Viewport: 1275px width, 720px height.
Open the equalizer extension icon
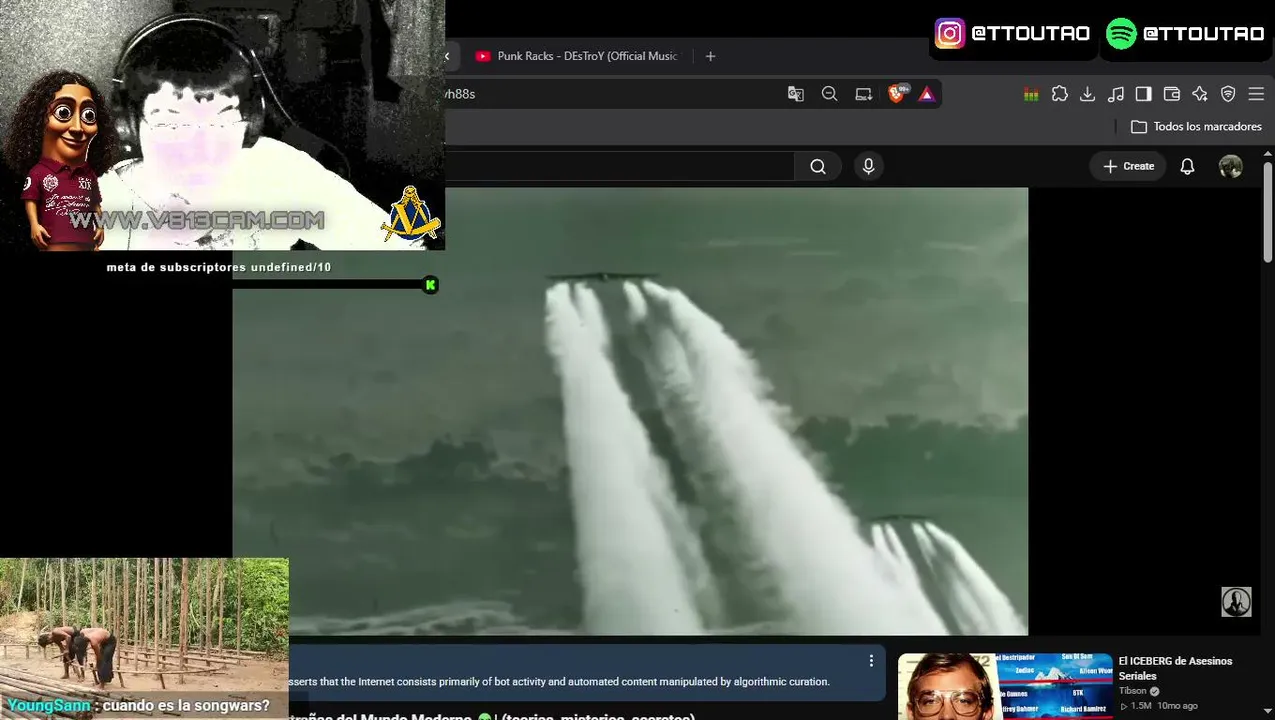[x=1031, y=94]
